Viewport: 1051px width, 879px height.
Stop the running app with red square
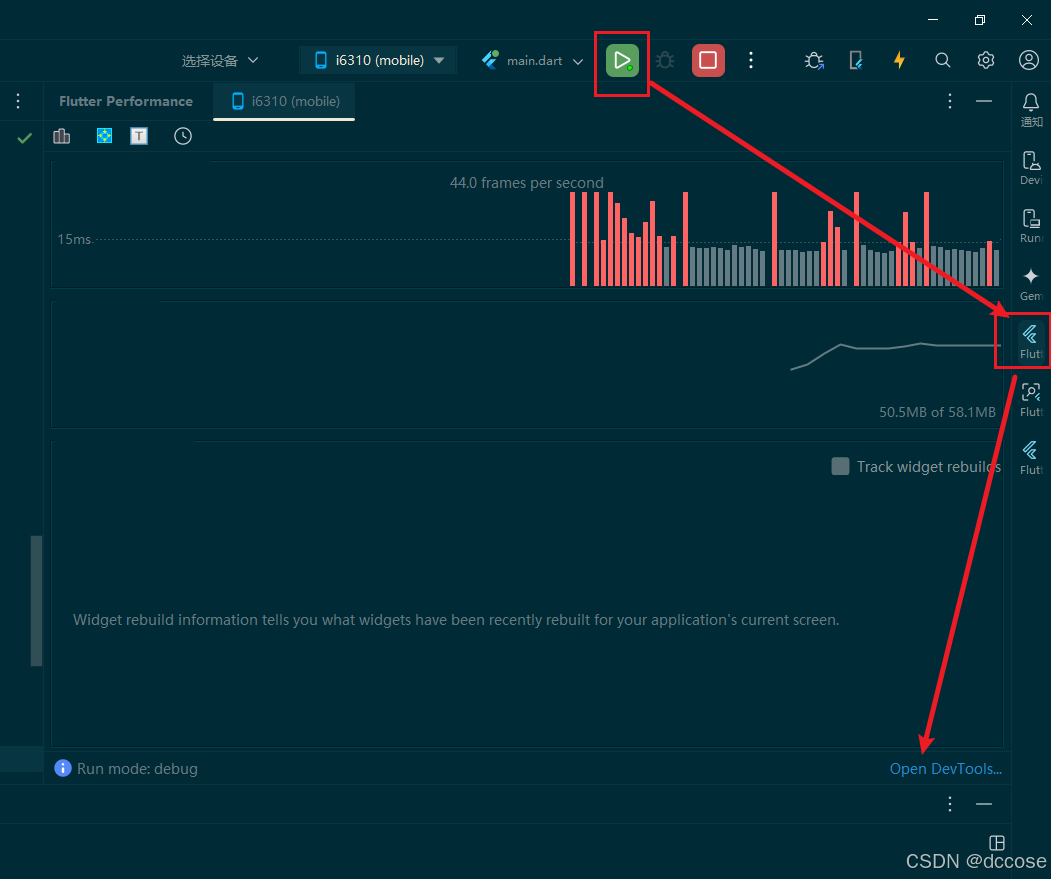(708, 60)
